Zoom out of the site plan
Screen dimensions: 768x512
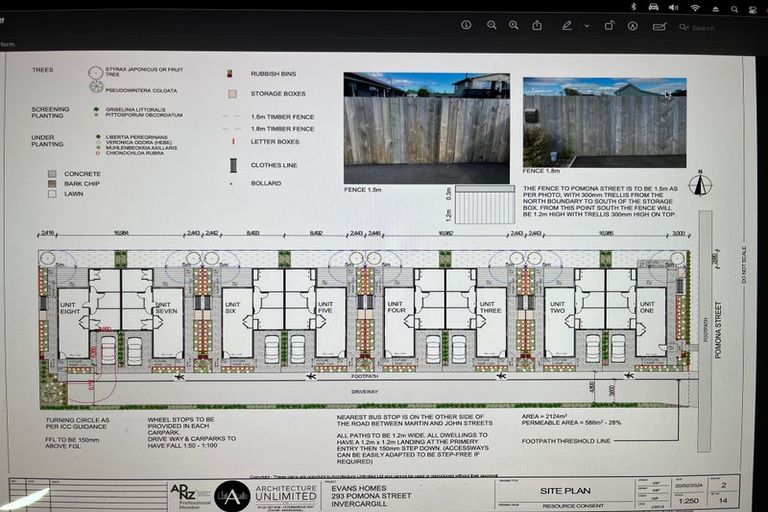point(492,25)
